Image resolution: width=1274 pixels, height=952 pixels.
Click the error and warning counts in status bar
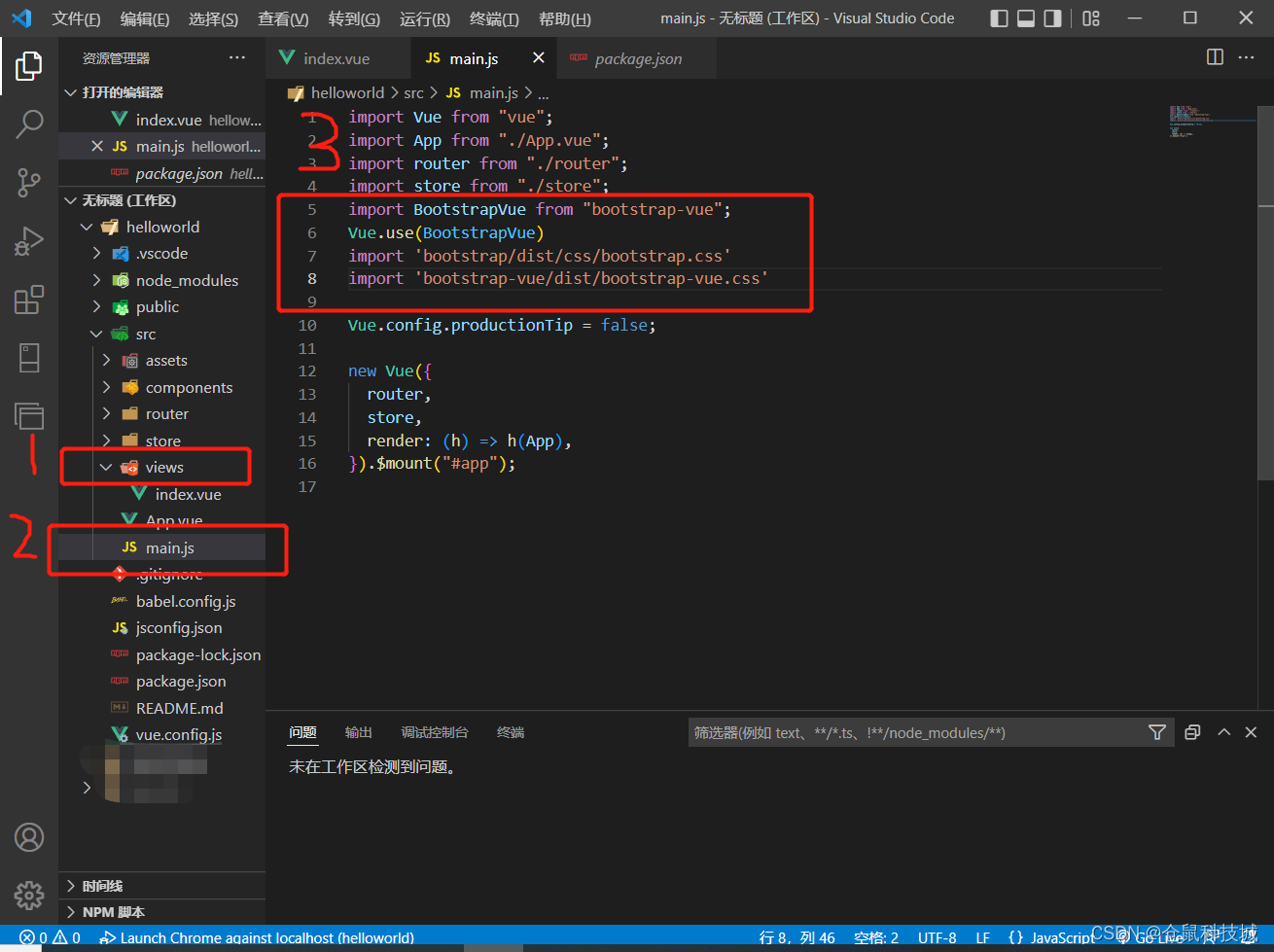[47, 937]
